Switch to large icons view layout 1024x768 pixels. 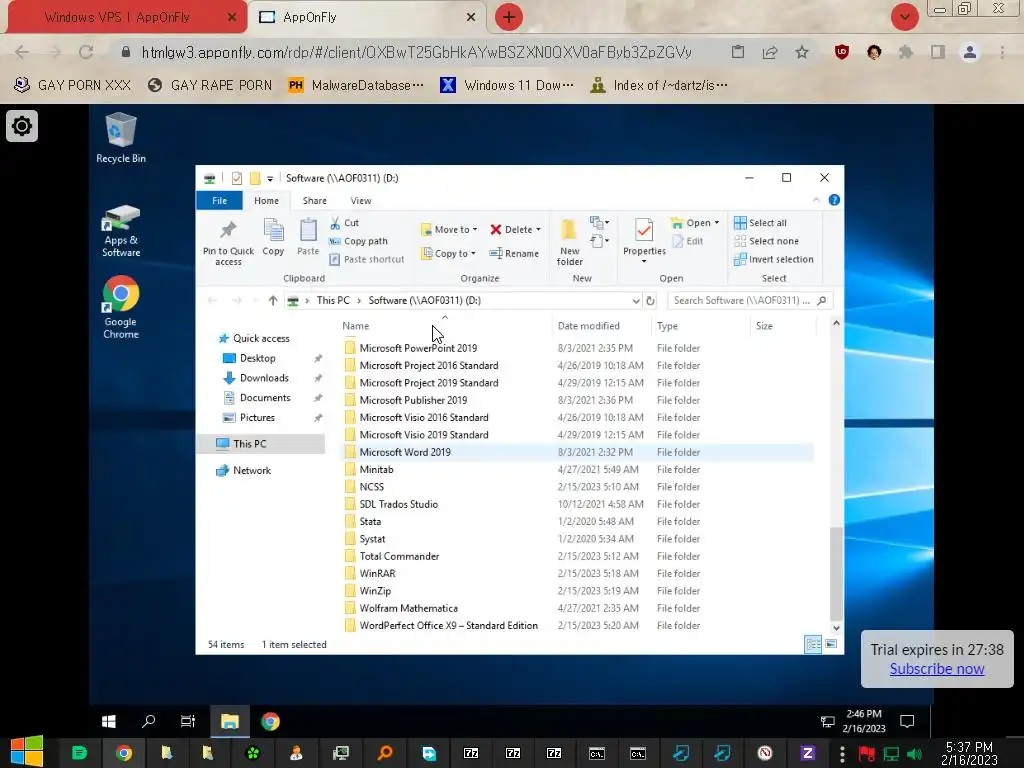[831, 644]
